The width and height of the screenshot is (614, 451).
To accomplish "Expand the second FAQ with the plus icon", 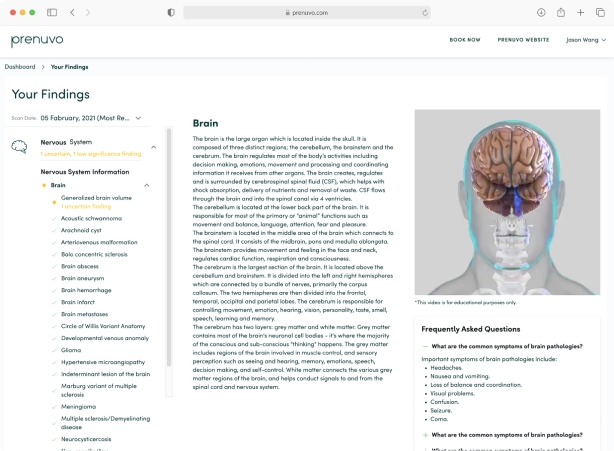I will pyautogui.click(x=425, y=435).
